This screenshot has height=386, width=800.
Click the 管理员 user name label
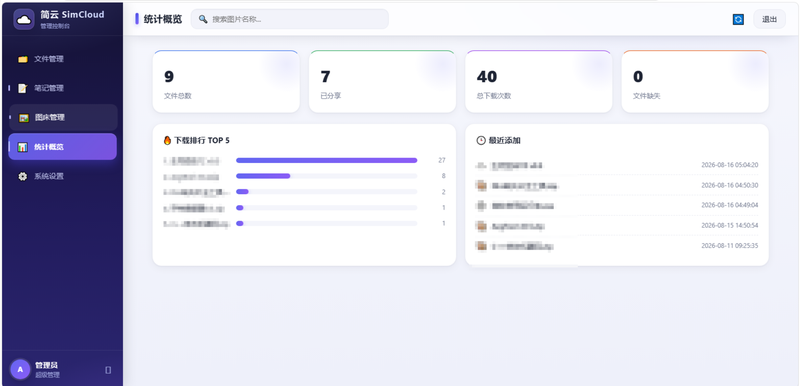(x=46, y=365)
